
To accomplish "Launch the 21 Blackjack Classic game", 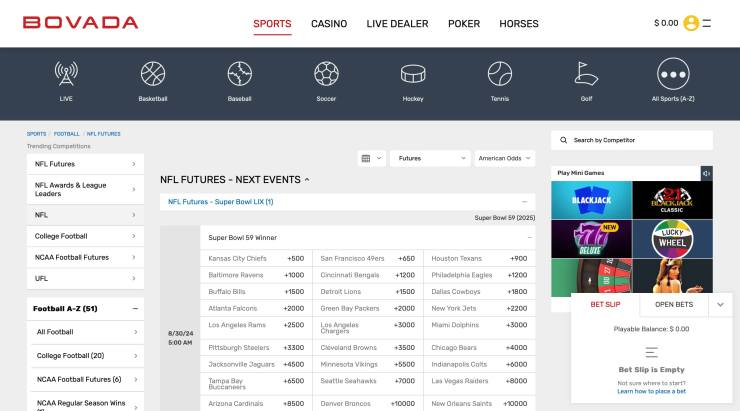I will click(x=673, y=200).
